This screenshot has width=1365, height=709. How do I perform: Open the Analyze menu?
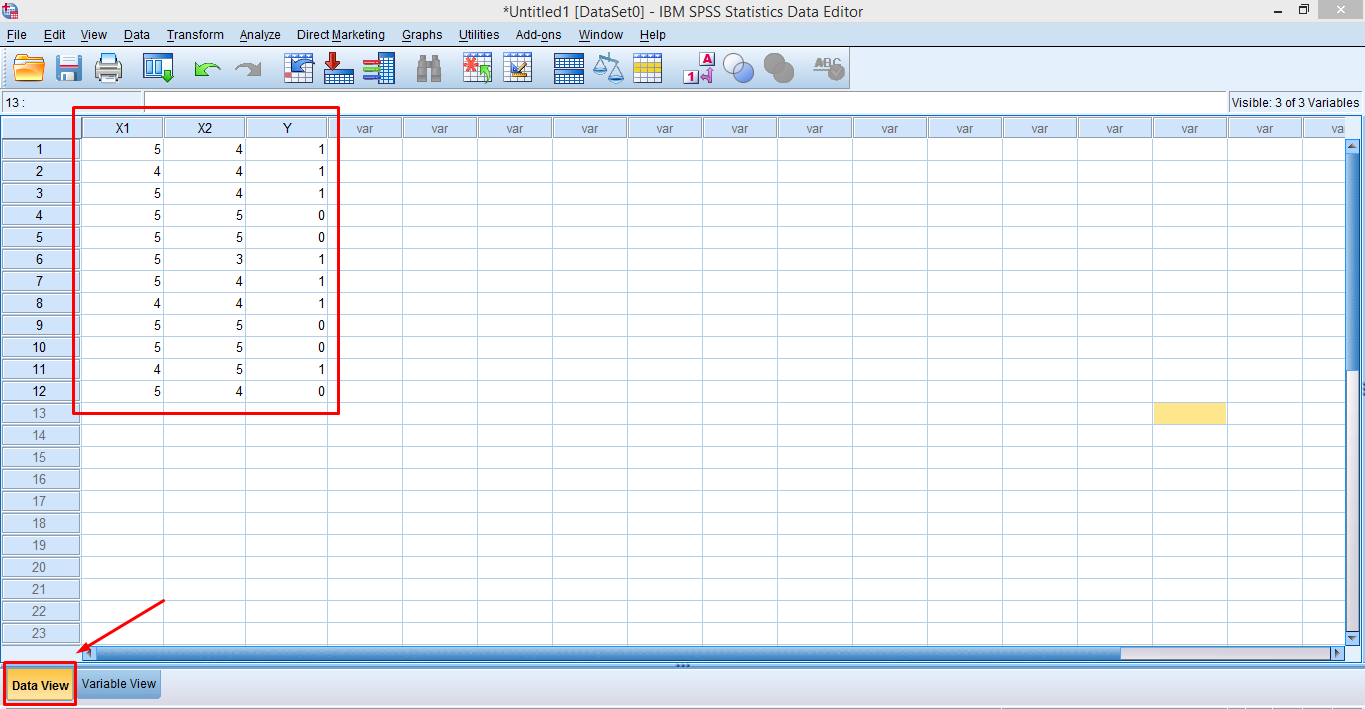(259, 34)
